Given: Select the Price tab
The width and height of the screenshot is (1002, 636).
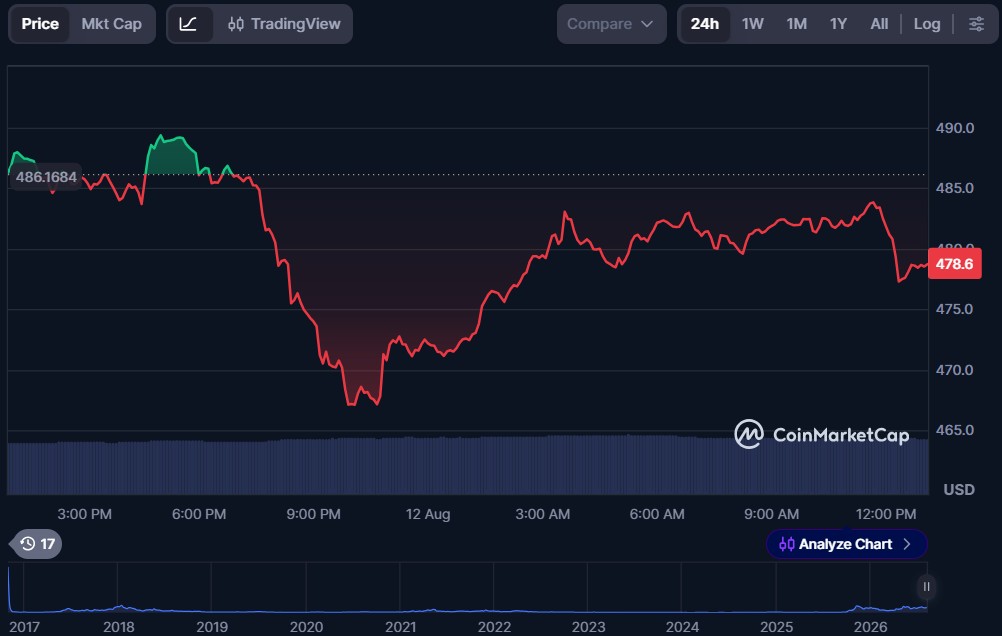Looking at the screenshot, I should pyautogui.click(x=40, y=24).
